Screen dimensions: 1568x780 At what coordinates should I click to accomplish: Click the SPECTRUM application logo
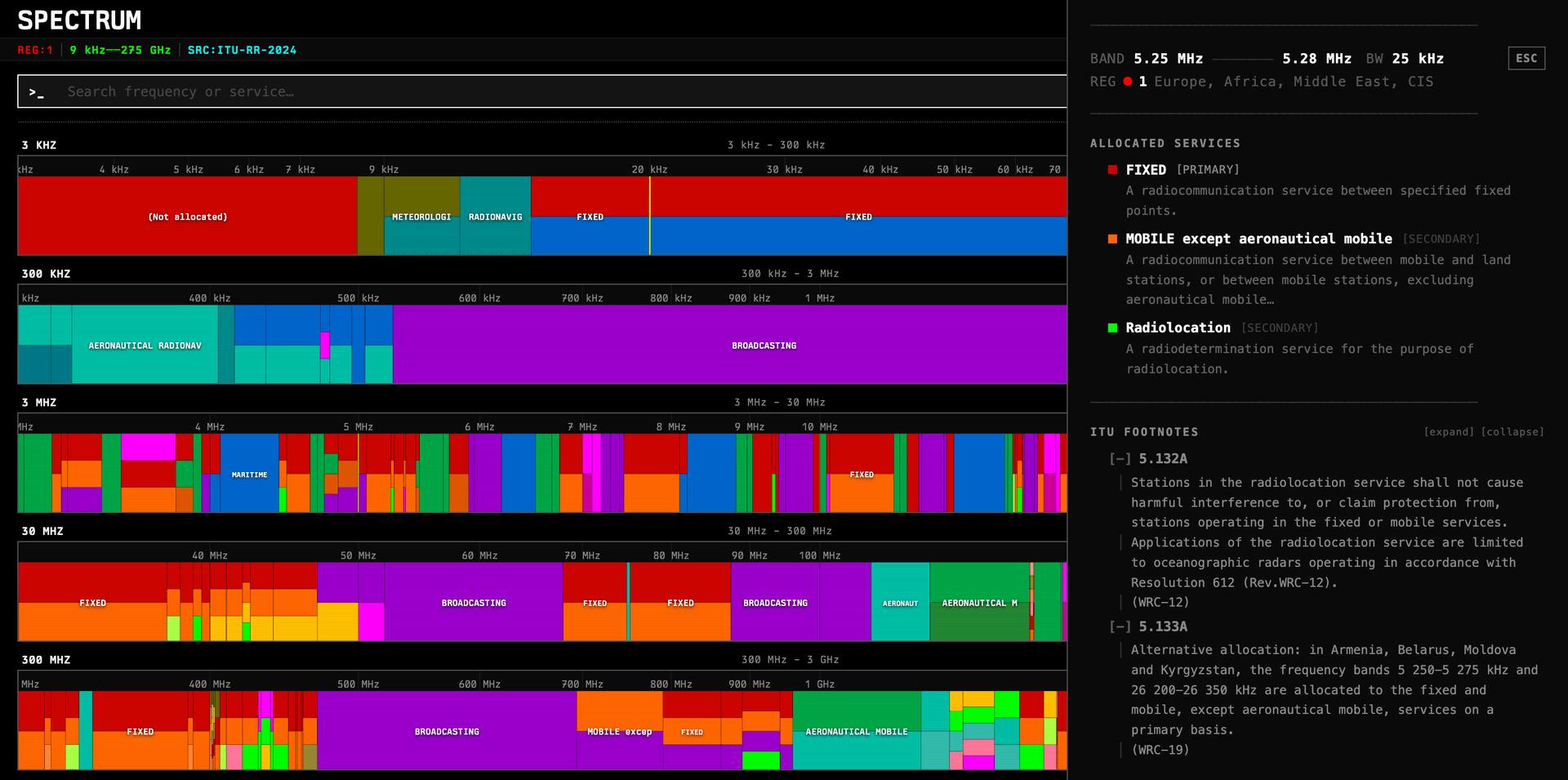(78, 20)
